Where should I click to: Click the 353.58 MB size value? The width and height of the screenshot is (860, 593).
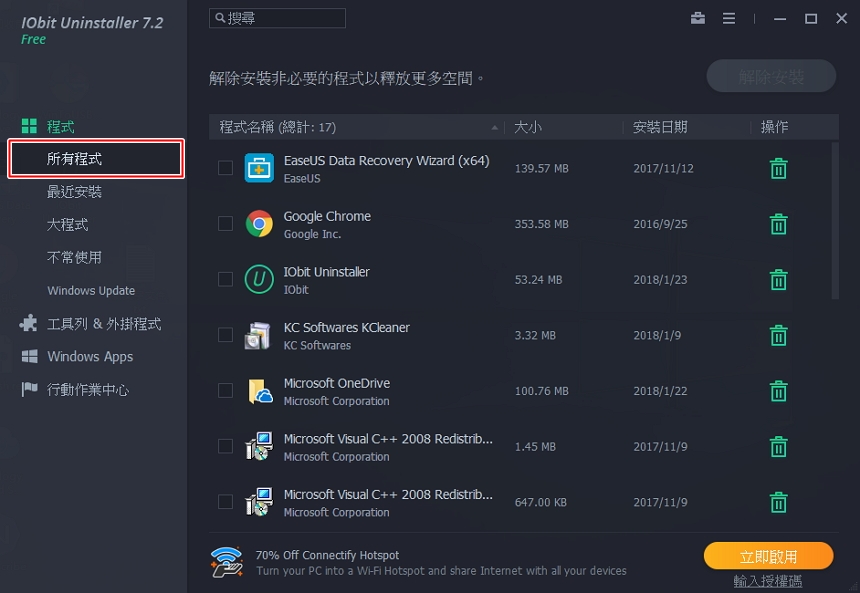click(x=541, y=224)
